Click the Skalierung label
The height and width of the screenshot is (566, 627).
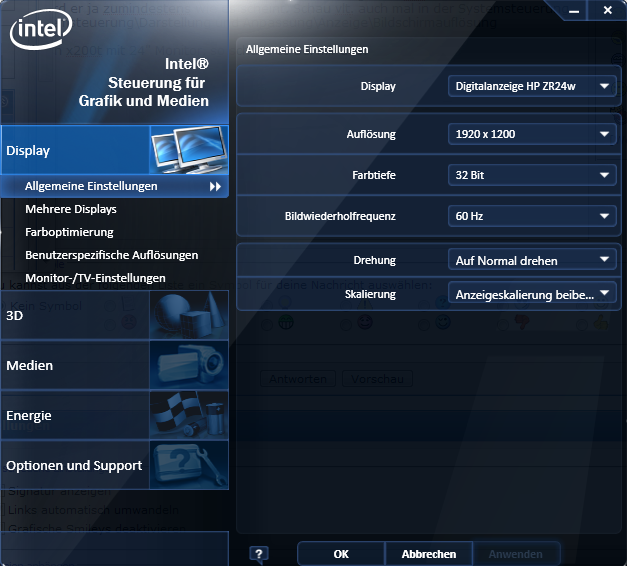pos(370,294)
